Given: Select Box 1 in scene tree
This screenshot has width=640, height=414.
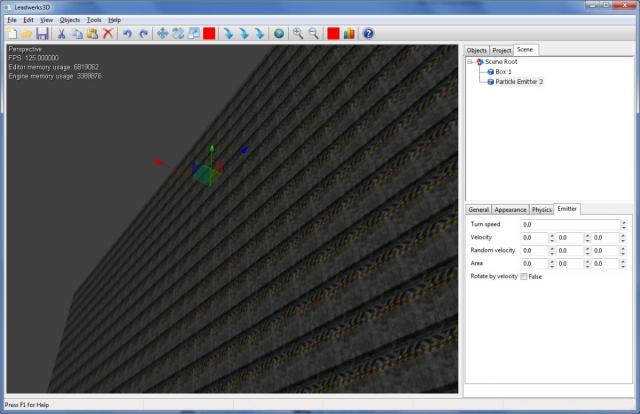Looking at the screenshot, I should (503, 71).
